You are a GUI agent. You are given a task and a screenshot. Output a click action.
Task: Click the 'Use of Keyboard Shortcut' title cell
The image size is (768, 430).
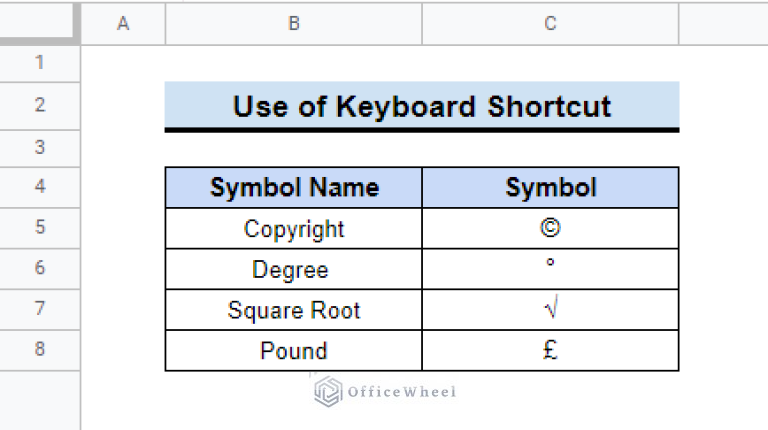tap(422, 106)
